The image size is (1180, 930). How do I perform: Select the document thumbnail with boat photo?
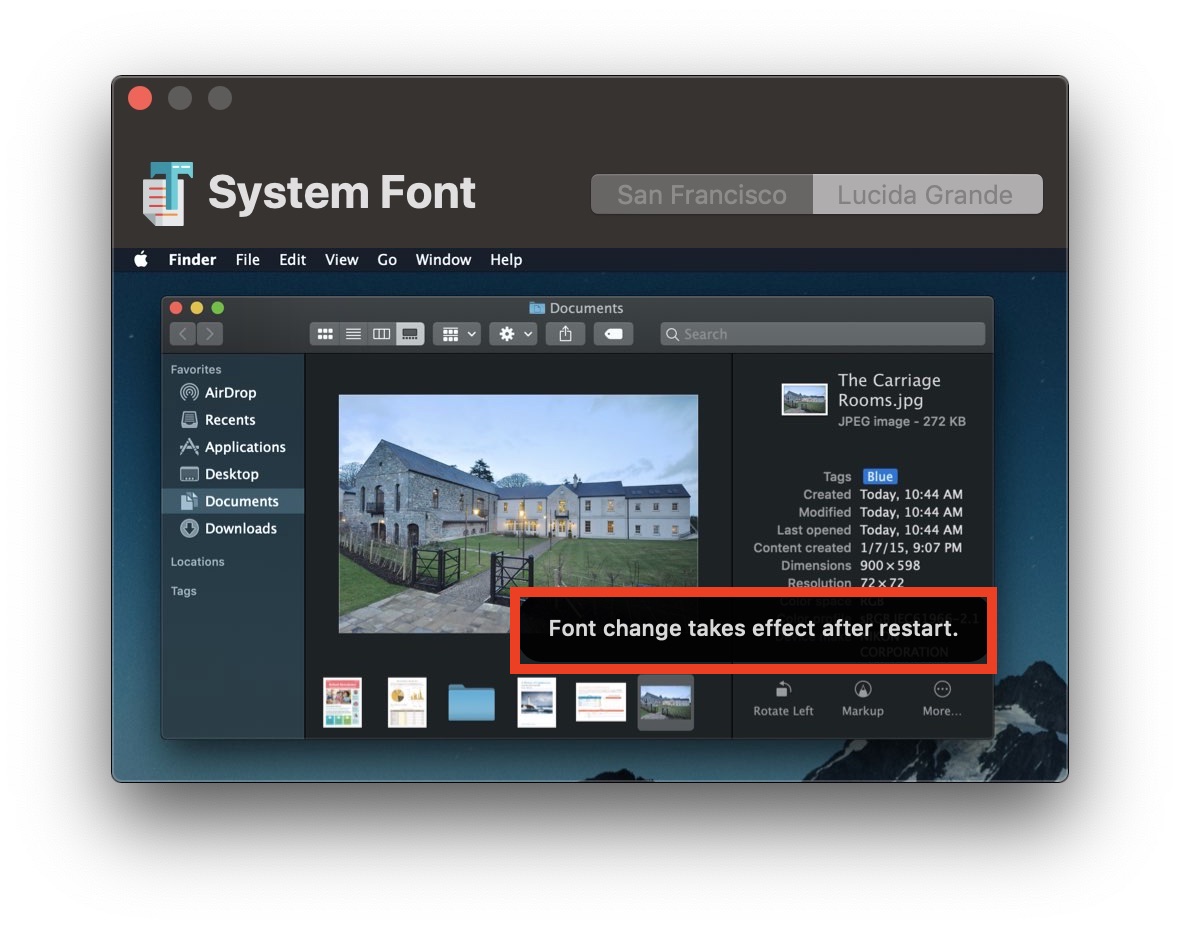tap(537, 702)
